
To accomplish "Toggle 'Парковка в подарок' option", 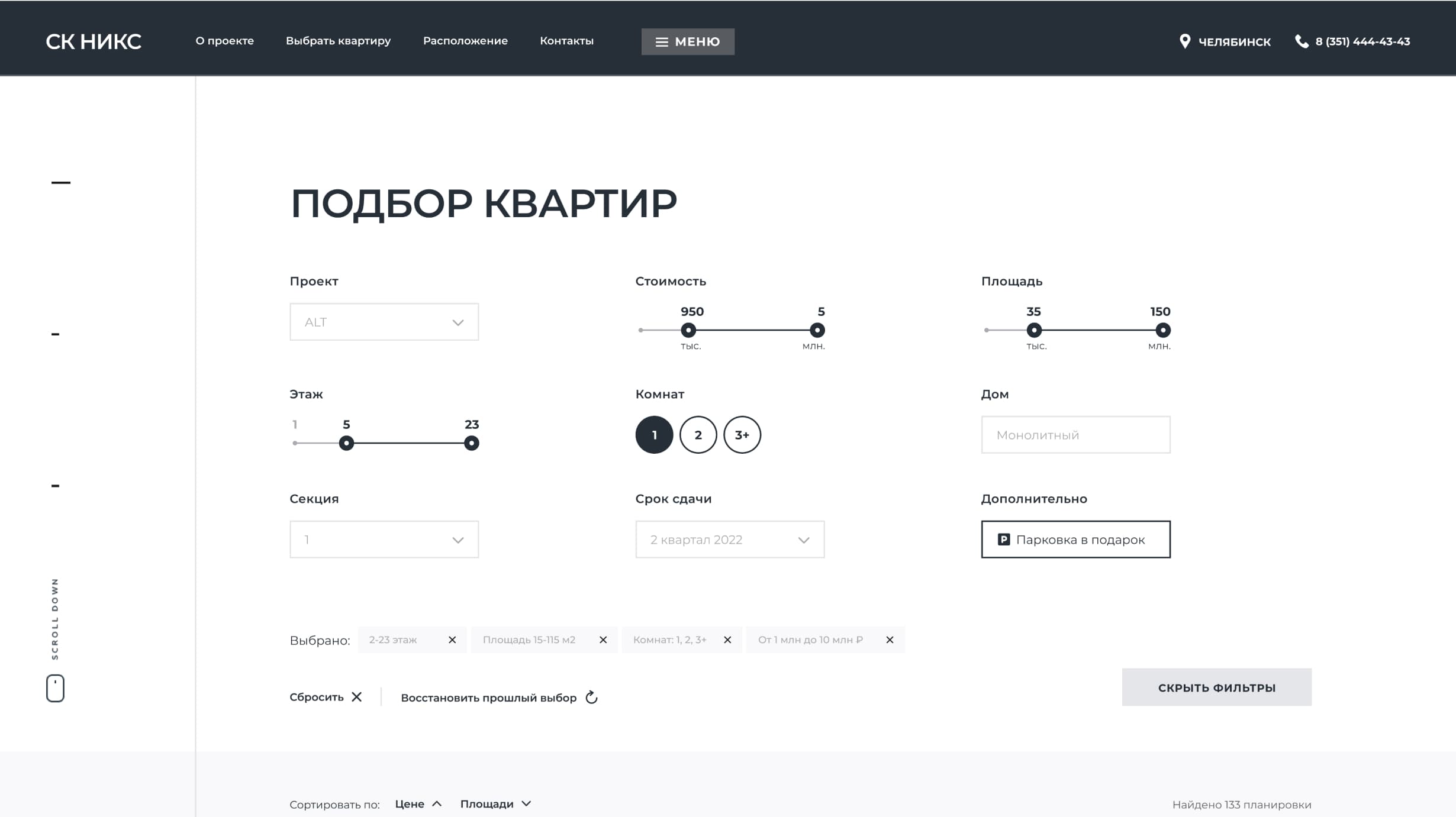I will pyautogui.click(x=1075, y=539).
